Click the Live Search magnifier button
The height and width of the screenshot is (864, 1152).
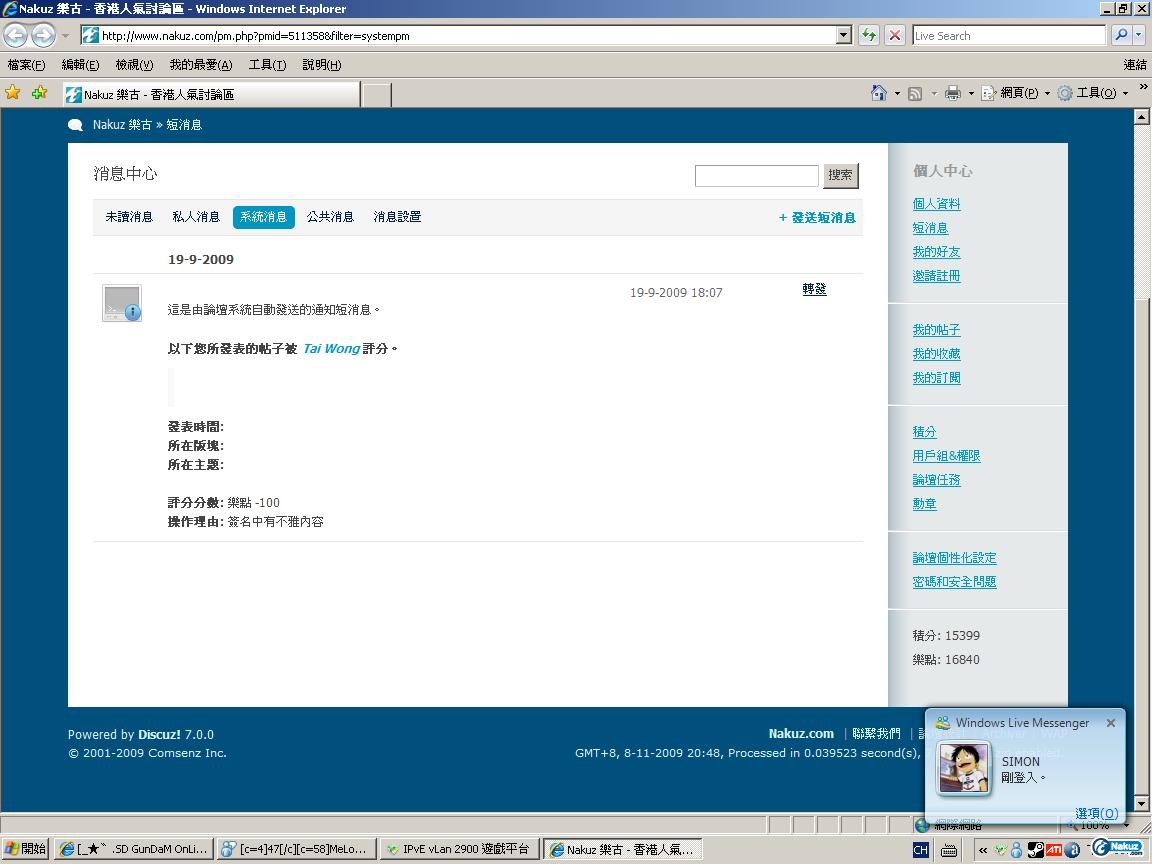pyautogui.click(x=1121, y=35)
